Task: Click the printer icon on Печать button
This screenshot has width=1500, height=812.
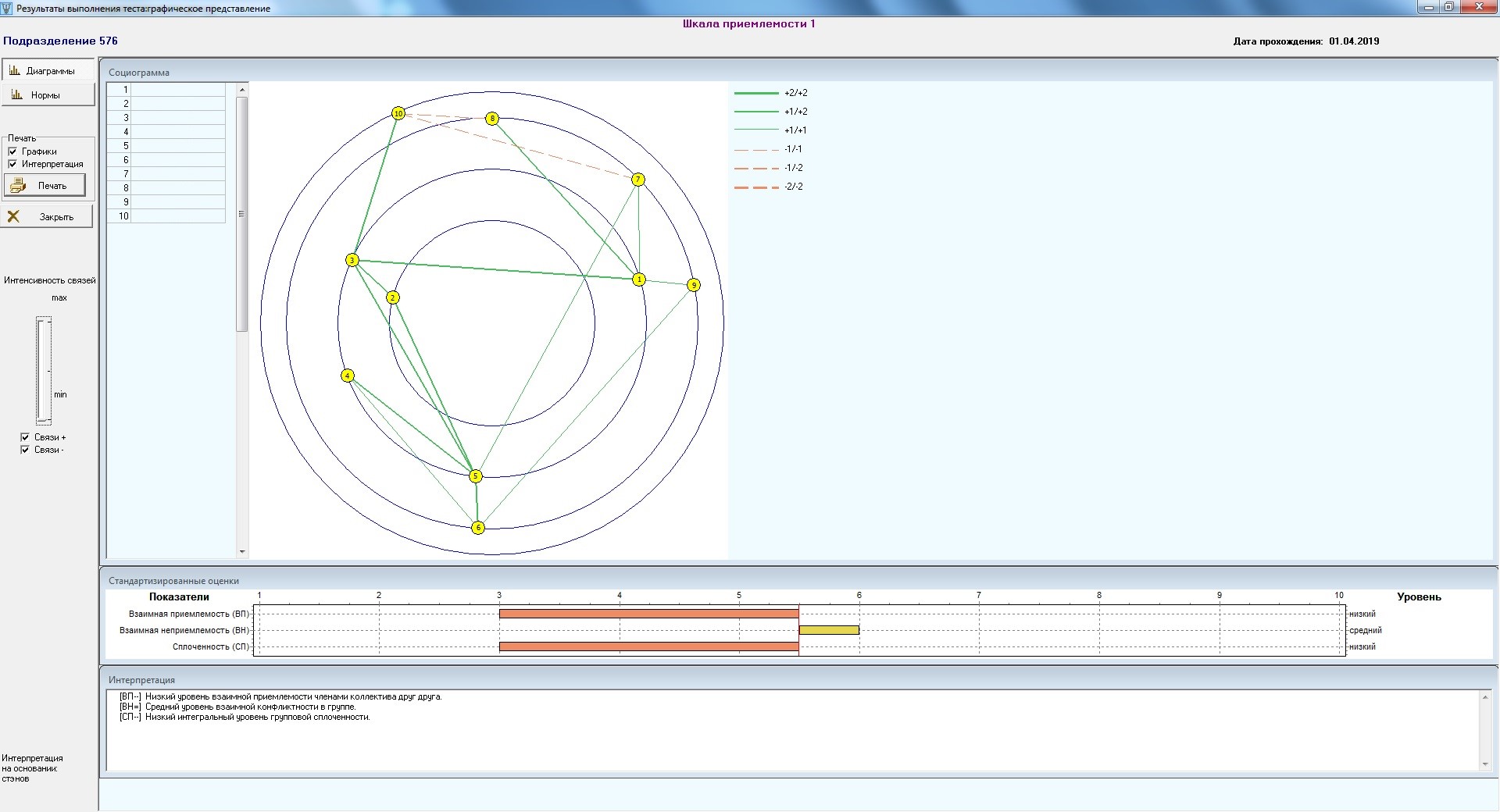Action: click(18, 186)
